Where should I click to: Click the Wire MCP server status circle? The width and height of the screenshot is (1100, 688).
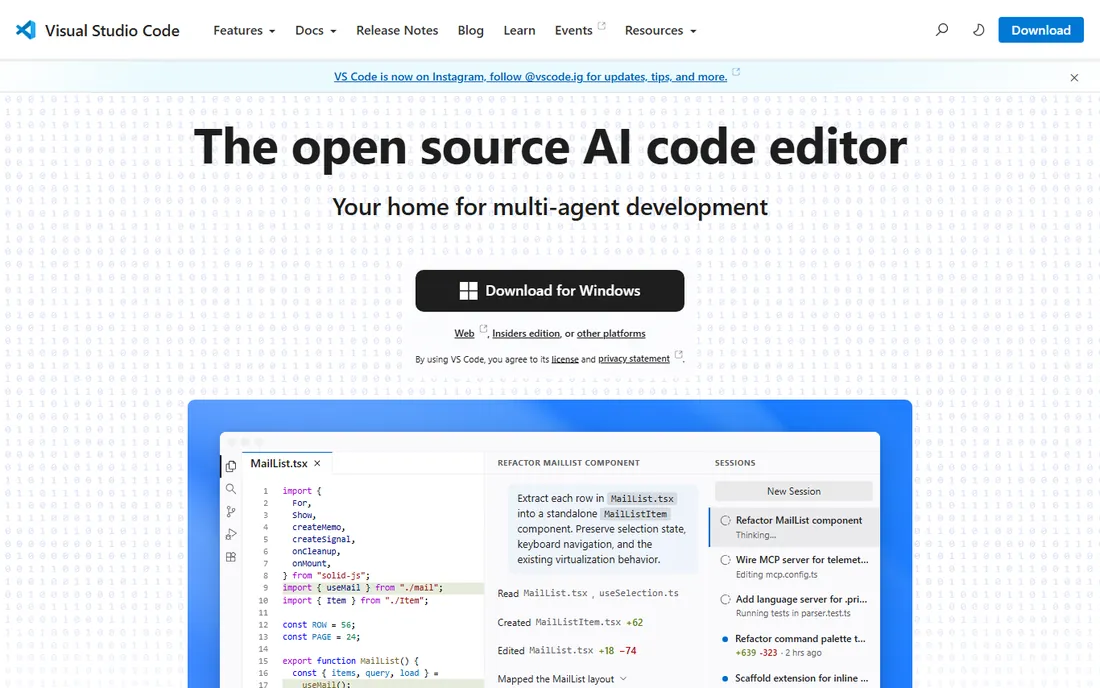pos(725,560)
